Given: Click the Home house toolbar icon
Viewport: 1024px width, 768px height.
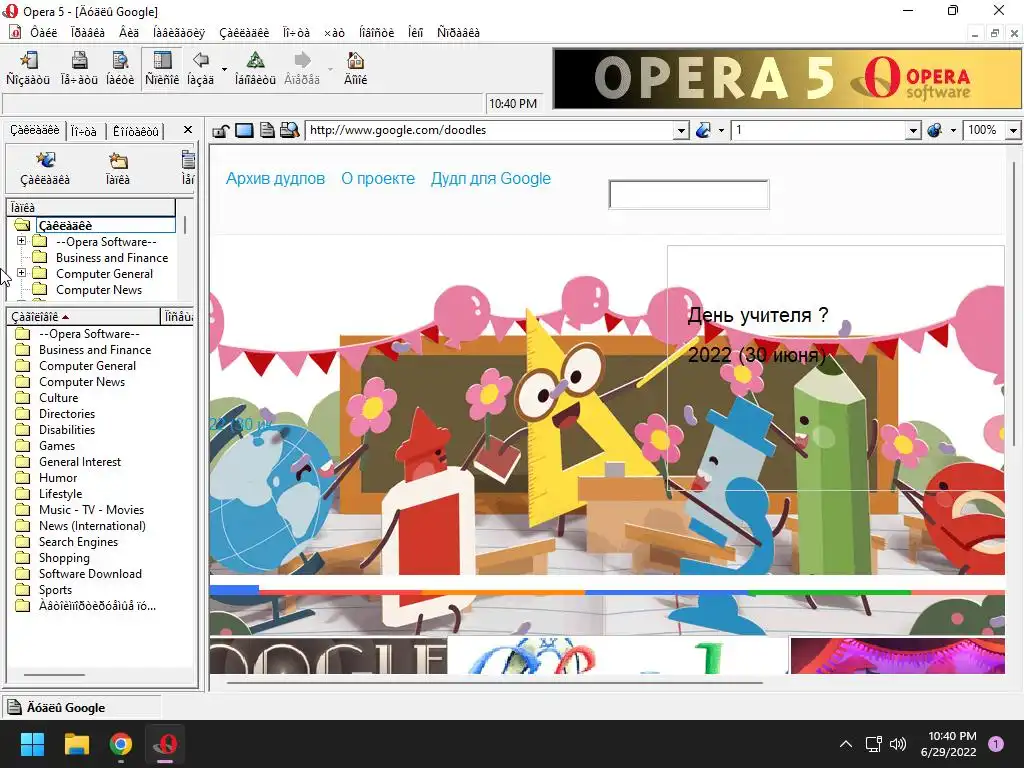Looking at the screenshot, I should click(x=355, y=68).
